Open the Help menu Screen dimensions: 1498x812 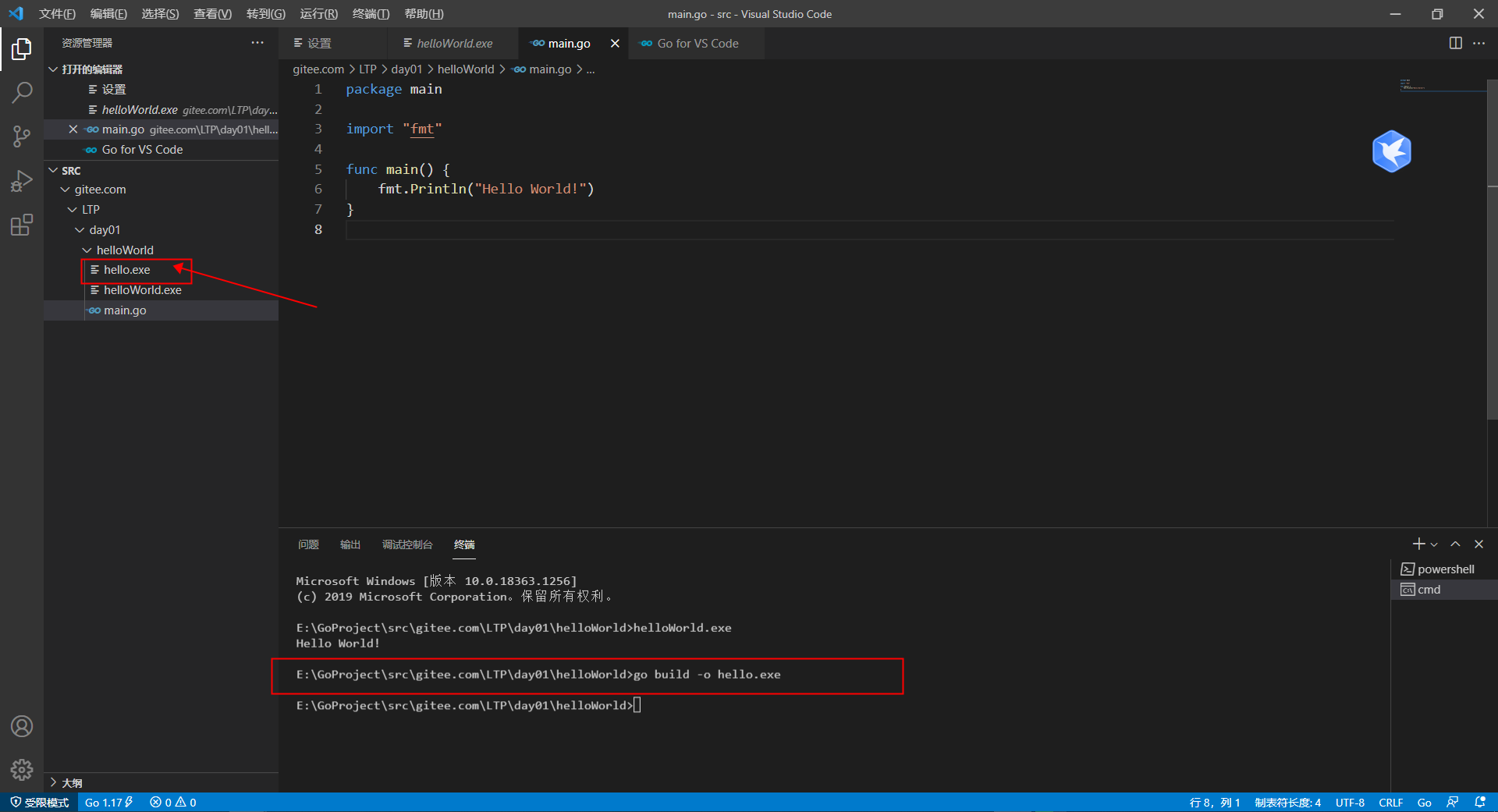(424, 14)
